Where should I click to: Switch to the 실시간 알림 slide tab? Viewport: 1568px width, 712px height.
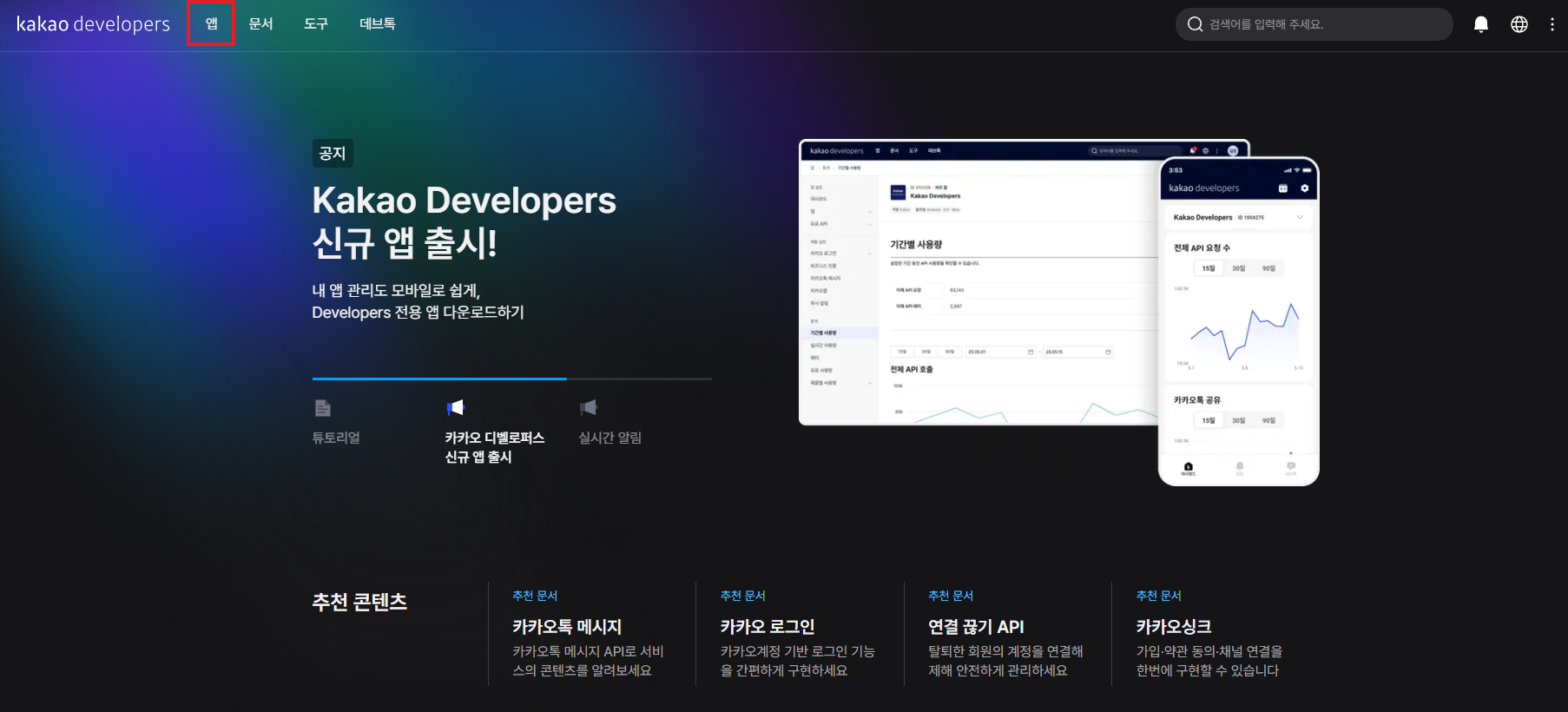(610, 438)
